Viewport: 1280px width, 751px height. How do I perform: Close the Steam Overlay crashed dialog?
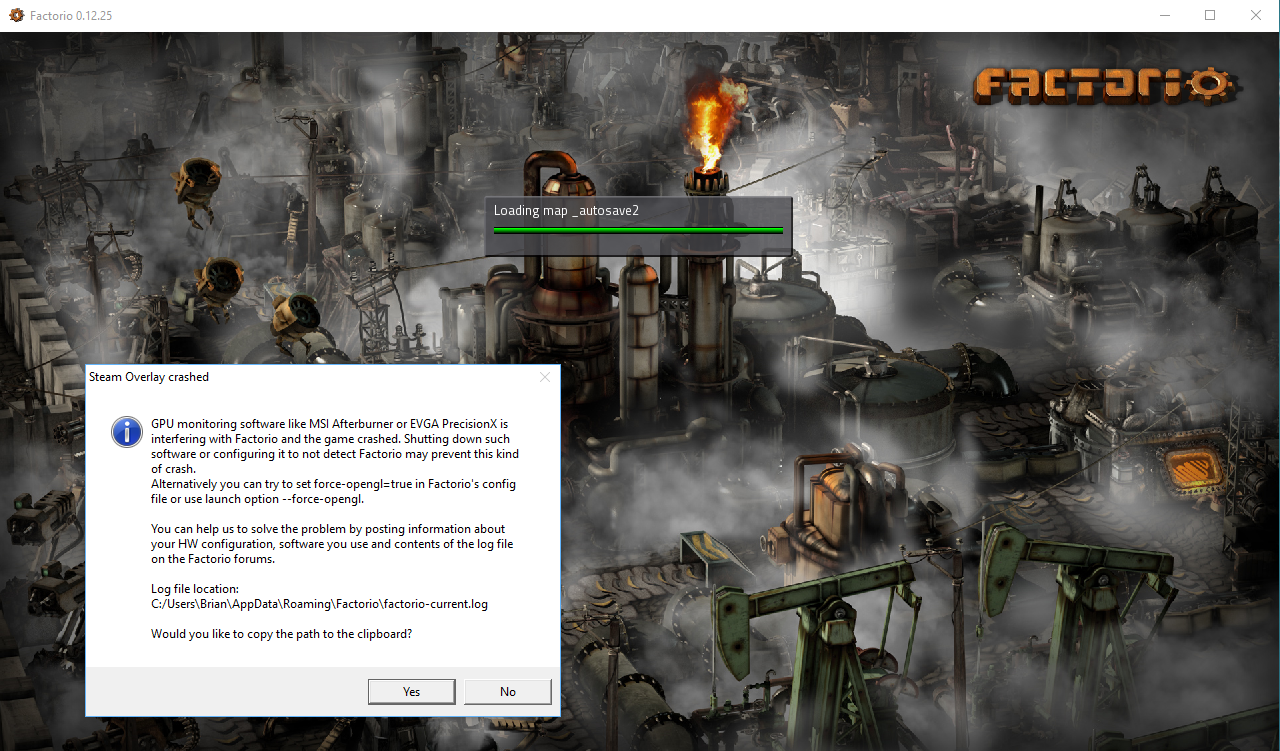pyautogui.click(x=545, y=377)
